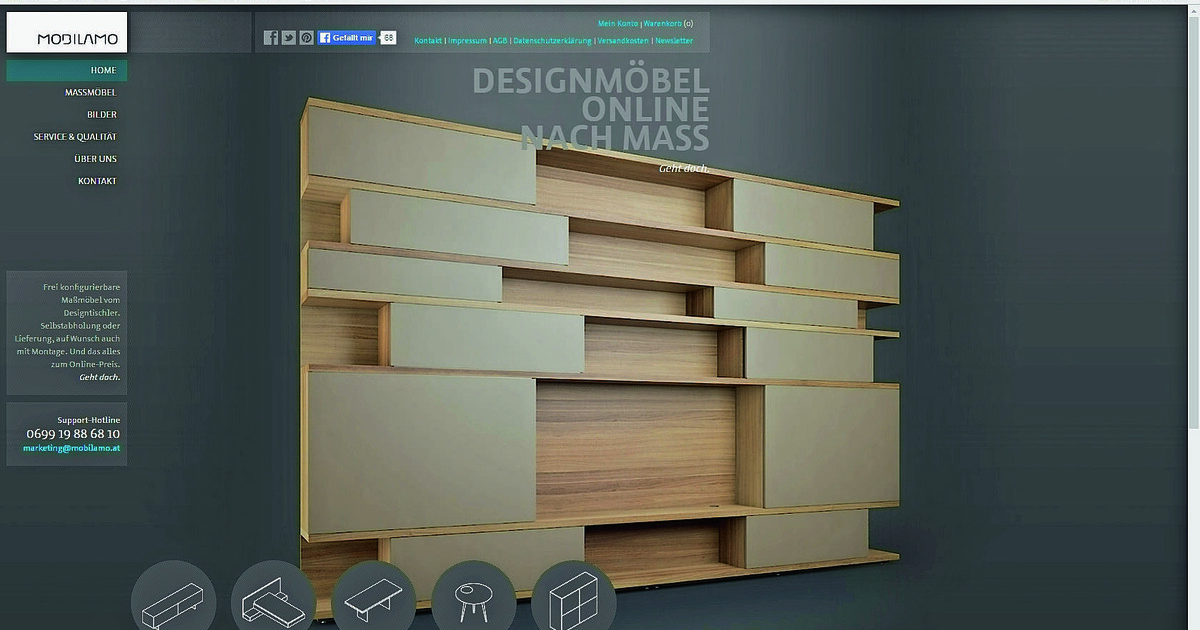
Task: Click the large shelf unit image
Action: 600,360
